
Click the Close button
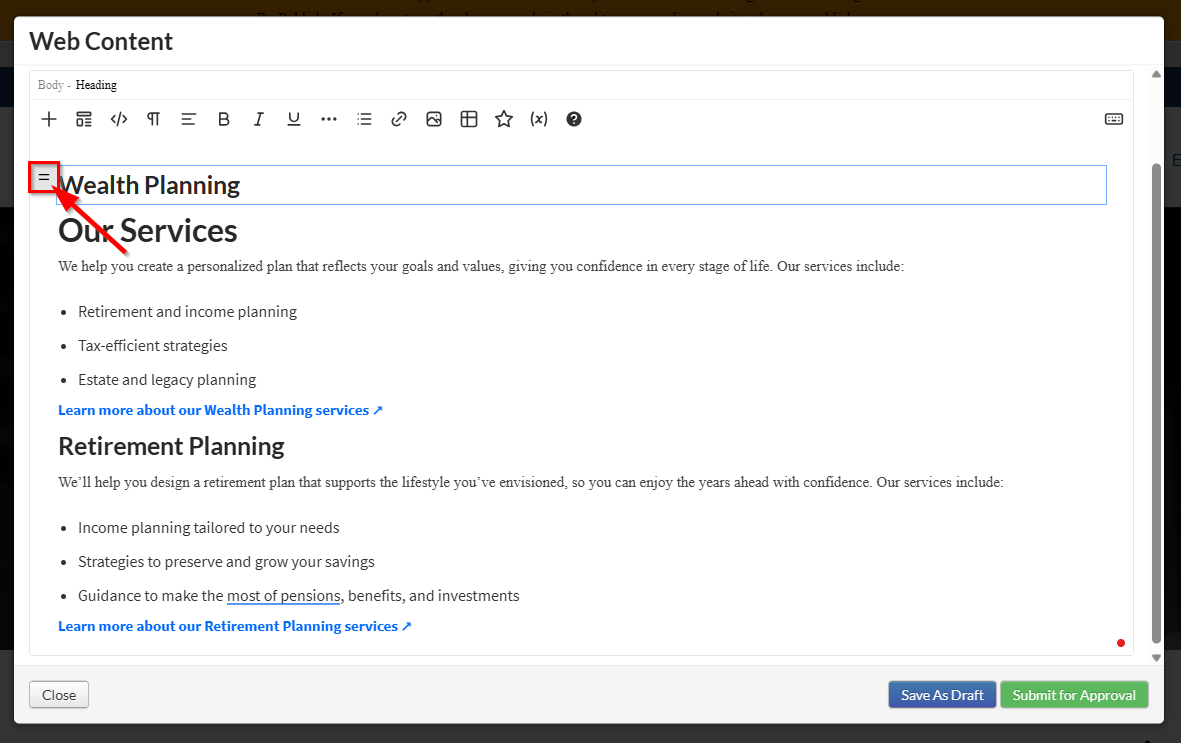(59, 695)
